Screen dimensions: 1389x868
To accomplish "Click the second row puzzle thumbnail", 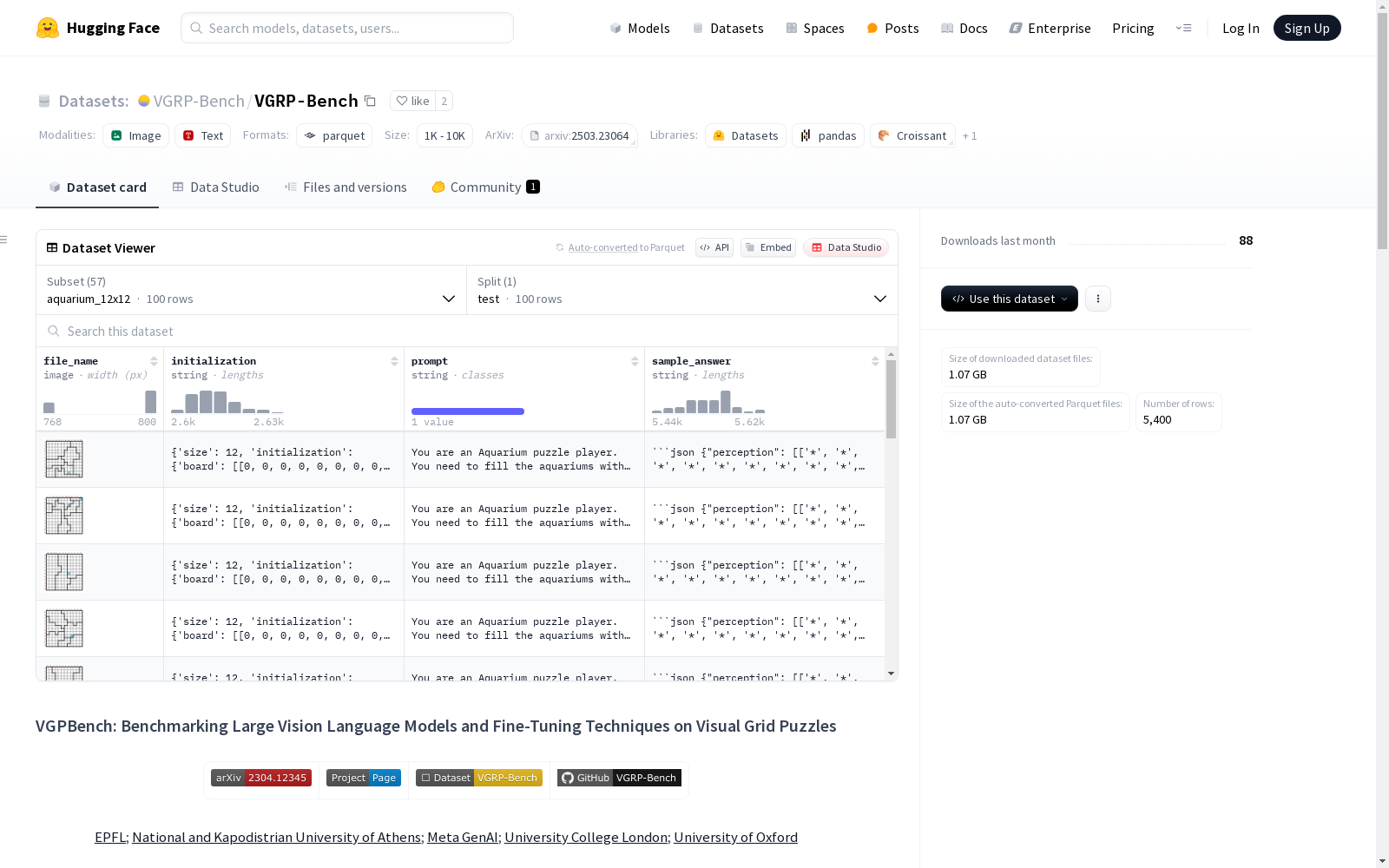I will click(x=64, y=516).
